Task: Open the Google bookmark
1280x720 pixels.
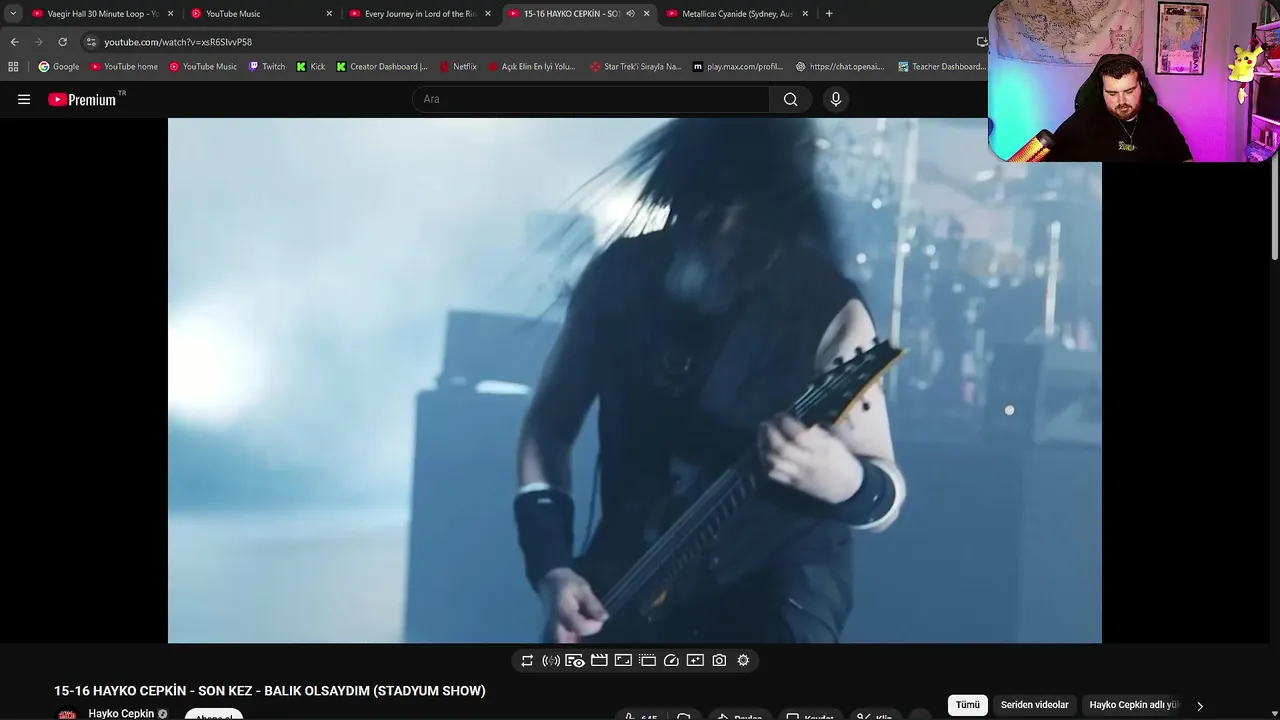Action: pos(59,67)
